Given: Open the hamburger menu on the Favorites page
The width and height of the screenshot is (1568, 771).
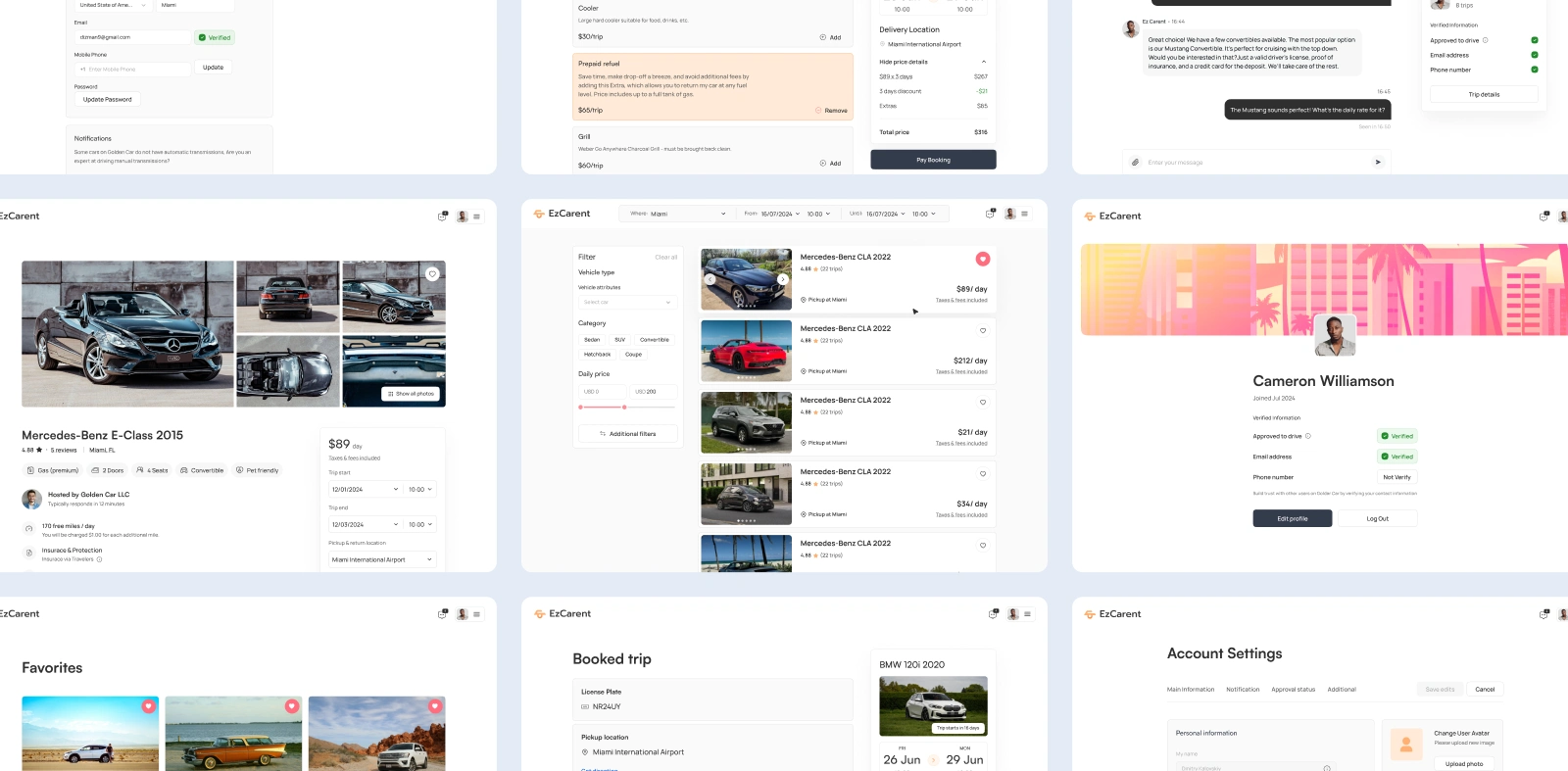Looking at the screenshot, I should (477, 614).
